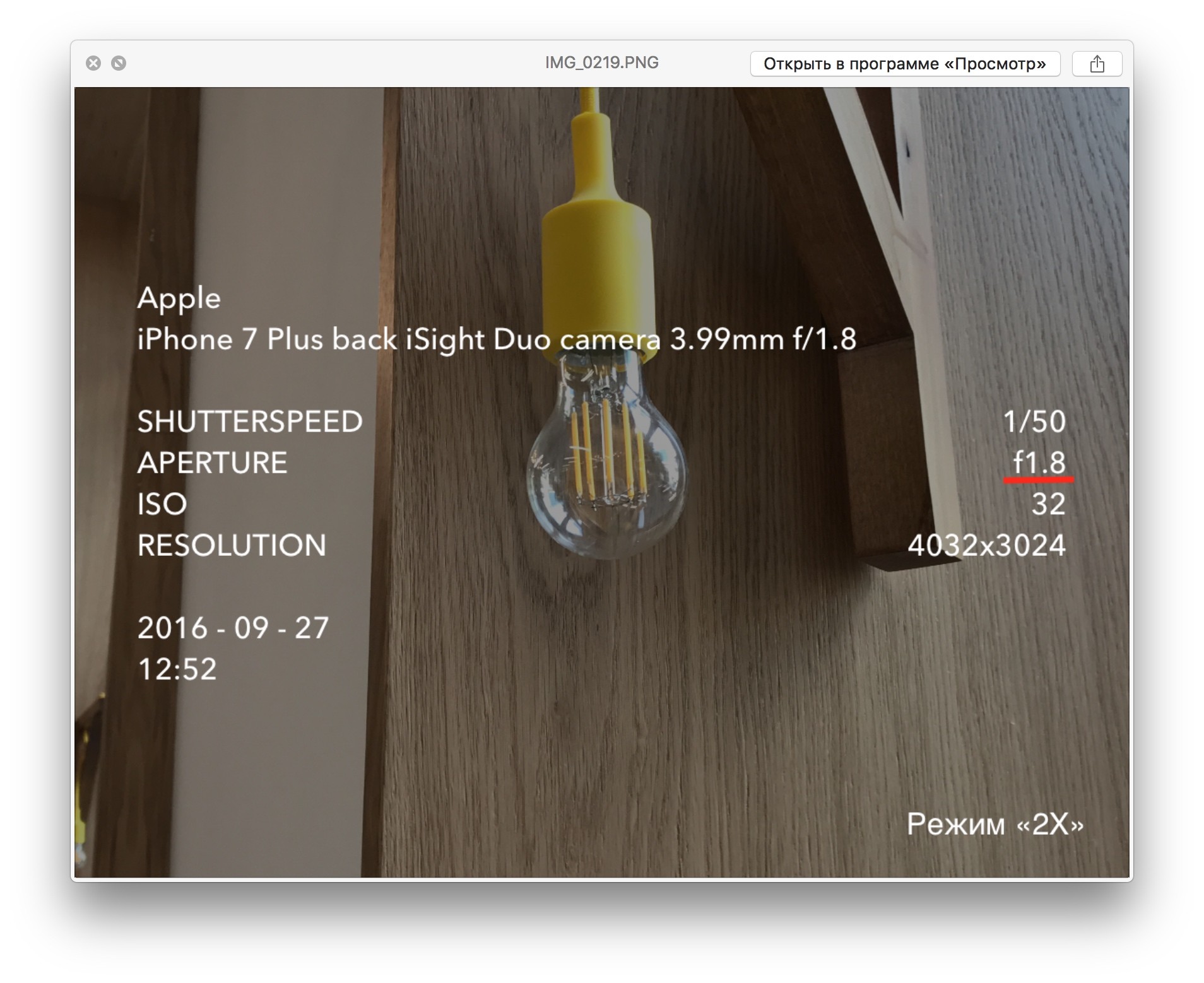
Task: Click the full-screen icon beside the close button
Action: pos(119,63)
